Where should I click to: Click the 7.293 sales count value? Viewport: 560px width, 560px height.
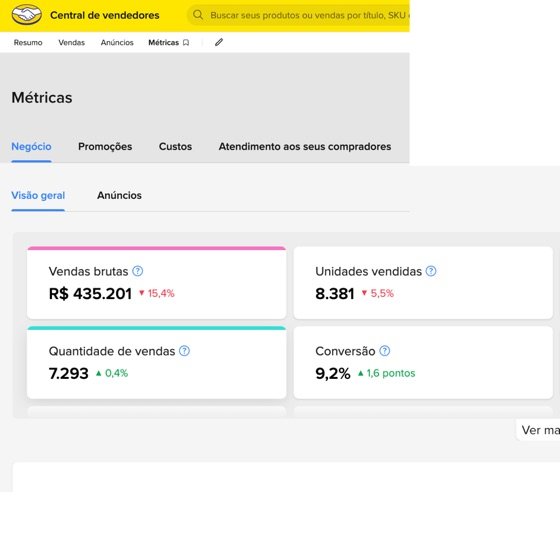click(x=69, y=373)
